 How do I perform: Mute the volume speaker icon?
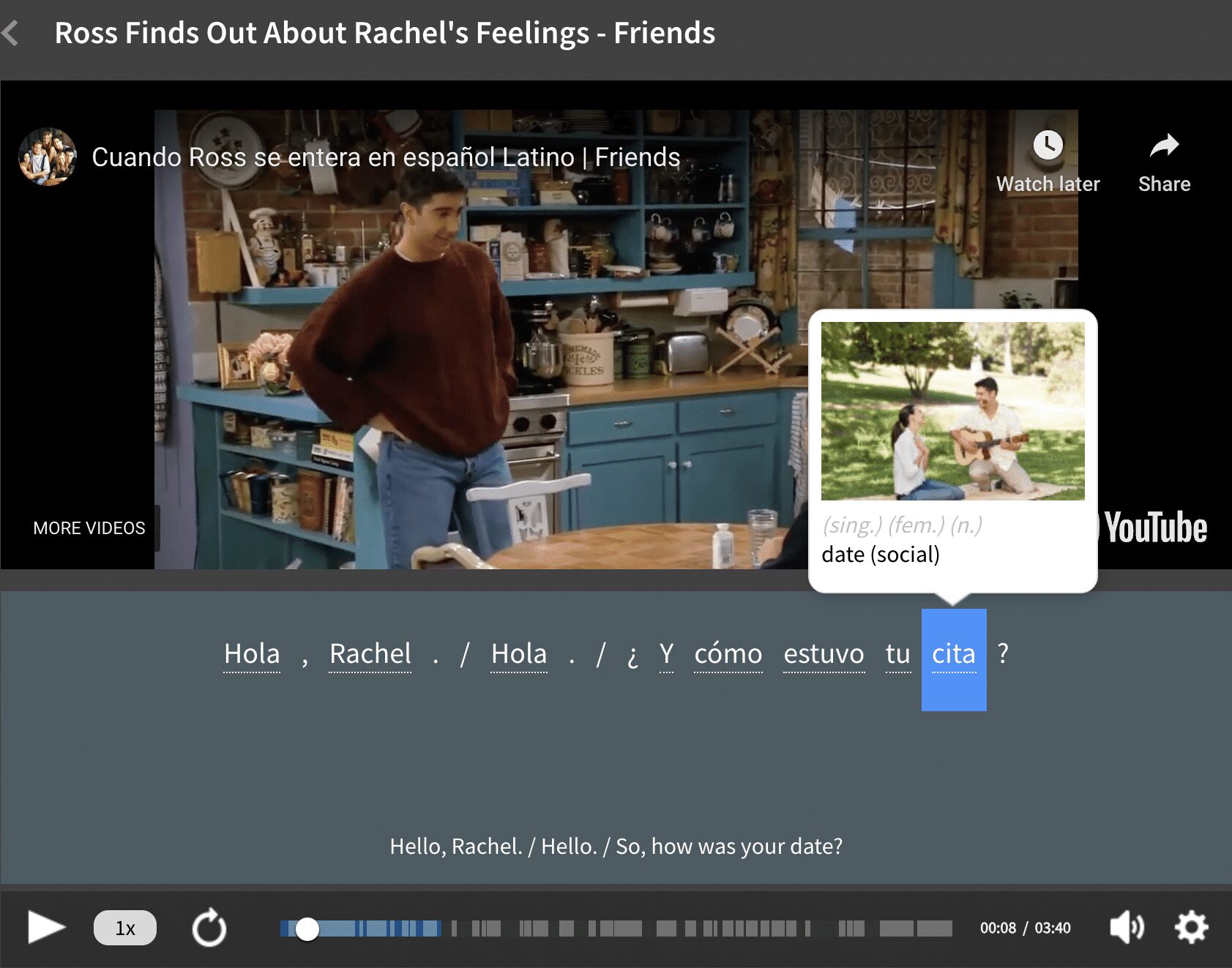[x=1126, y=928]
